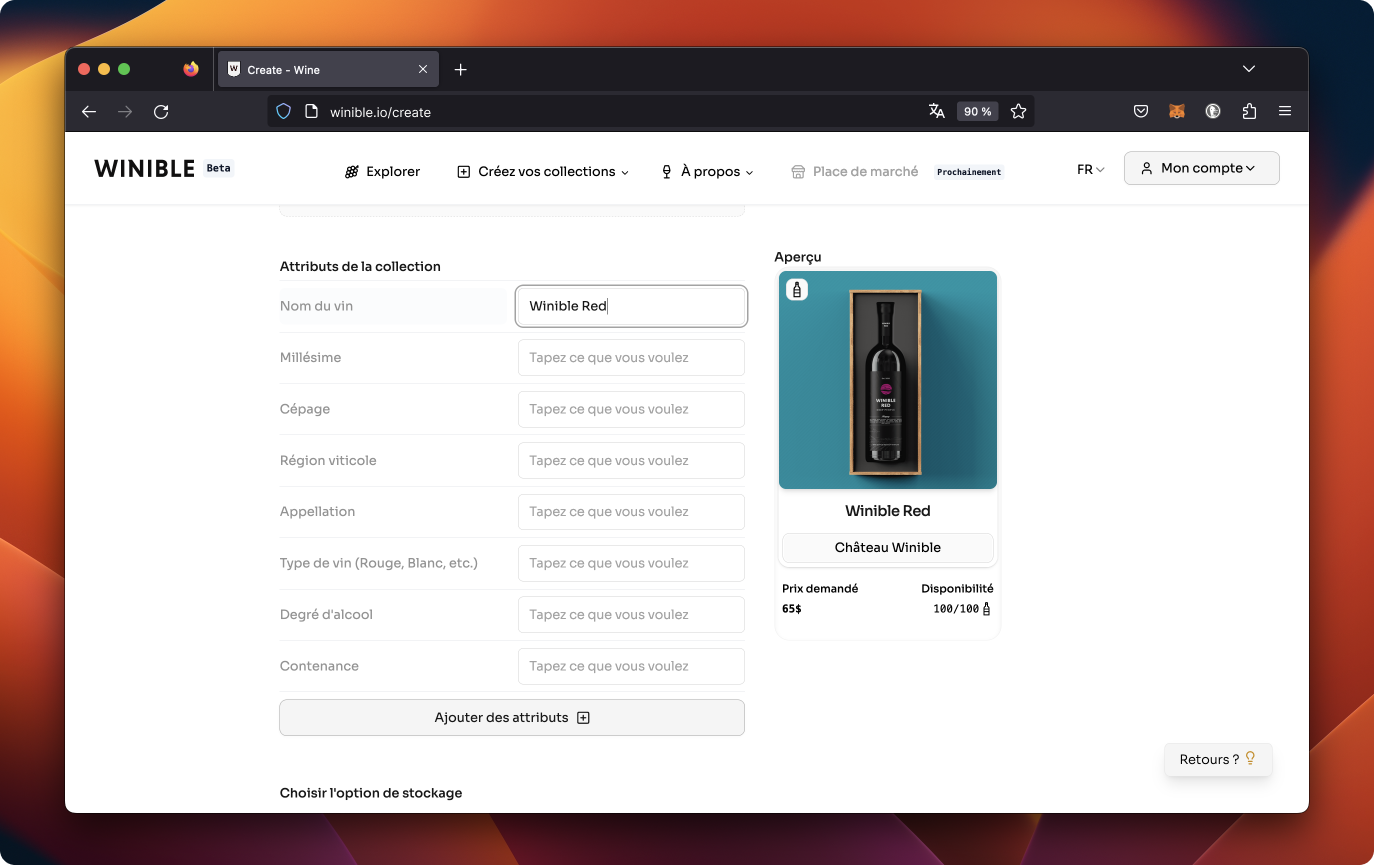Click the Beta badge next to logo
Viewport: 1374px width, 865px height.
(218, 168)
